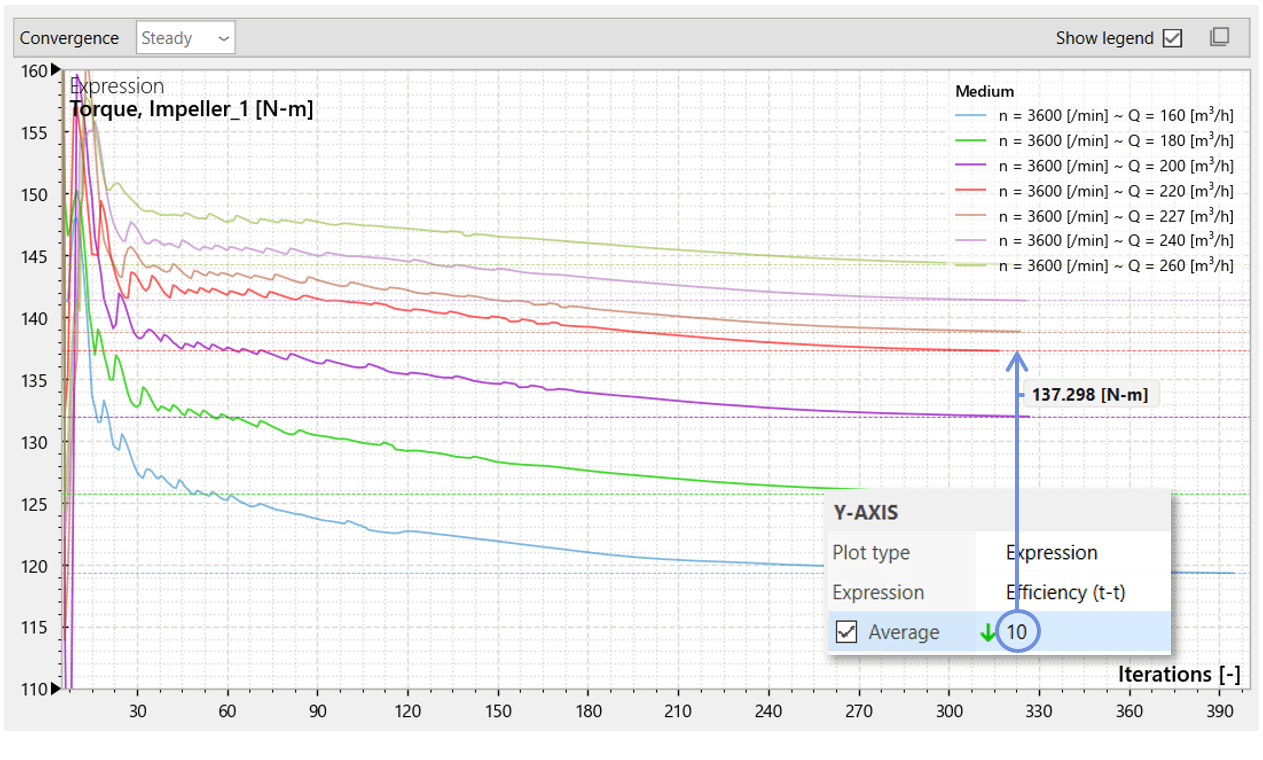The width and height of the screenshot is (1263, 760).
Task: Toggle the Average checkbox
Action: tap(847, 632)
